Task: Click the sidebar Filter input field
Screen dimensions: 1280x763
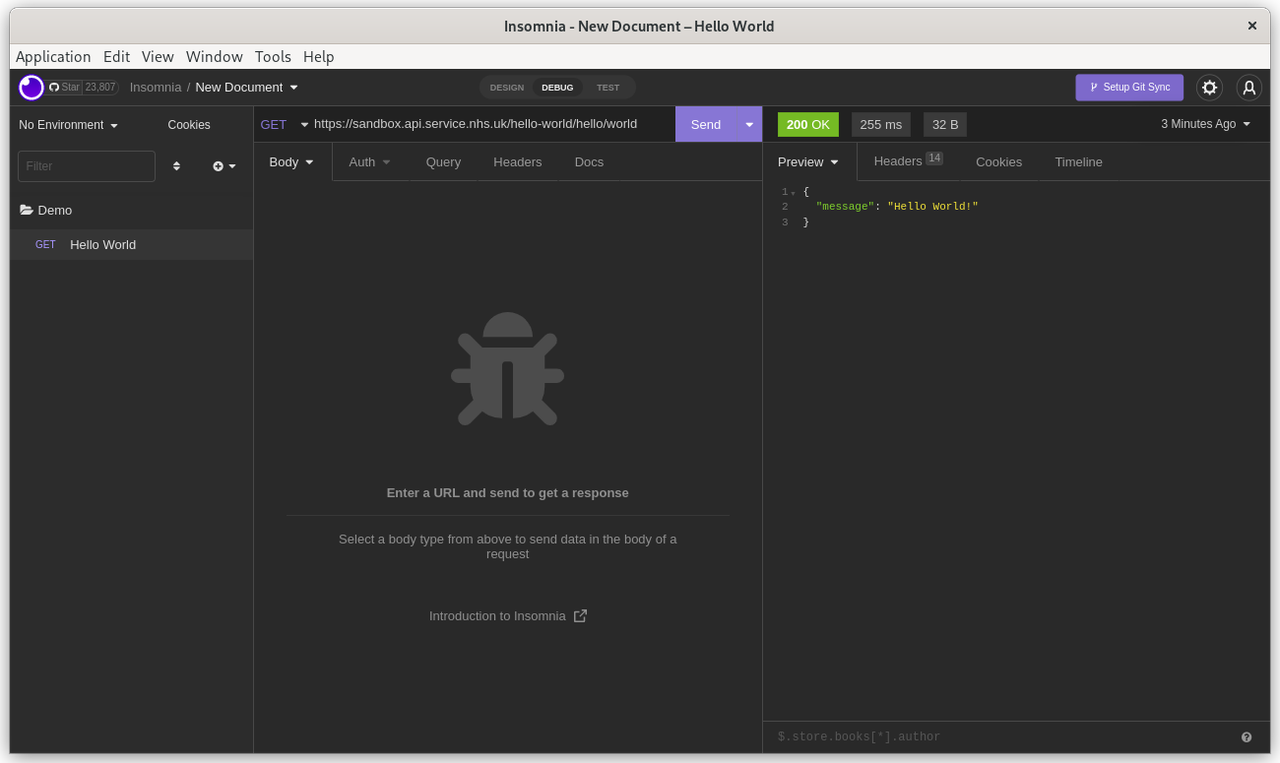Action: pos(87,166)
